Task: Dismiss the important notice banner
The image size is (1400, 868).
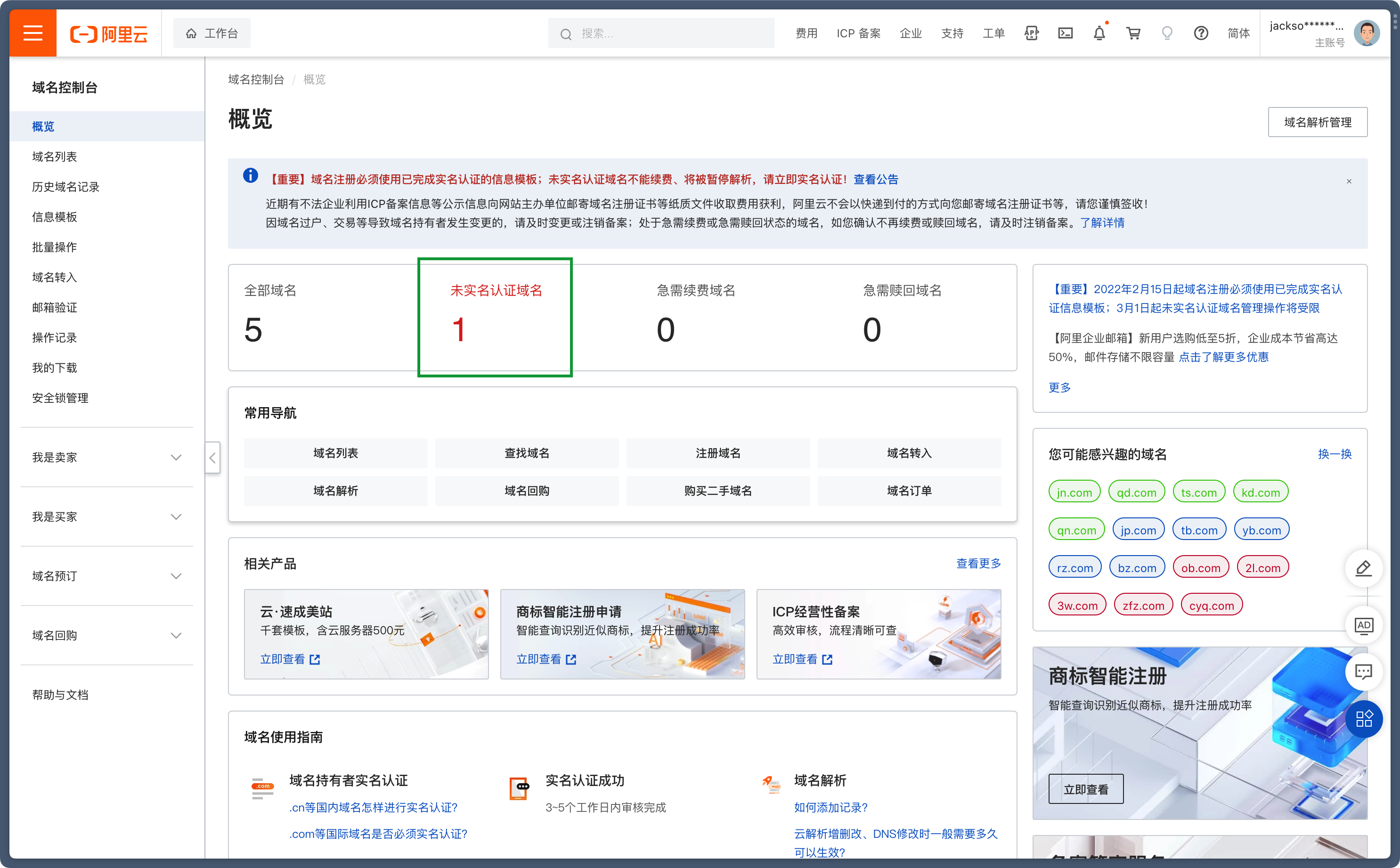Action: 1349,181
